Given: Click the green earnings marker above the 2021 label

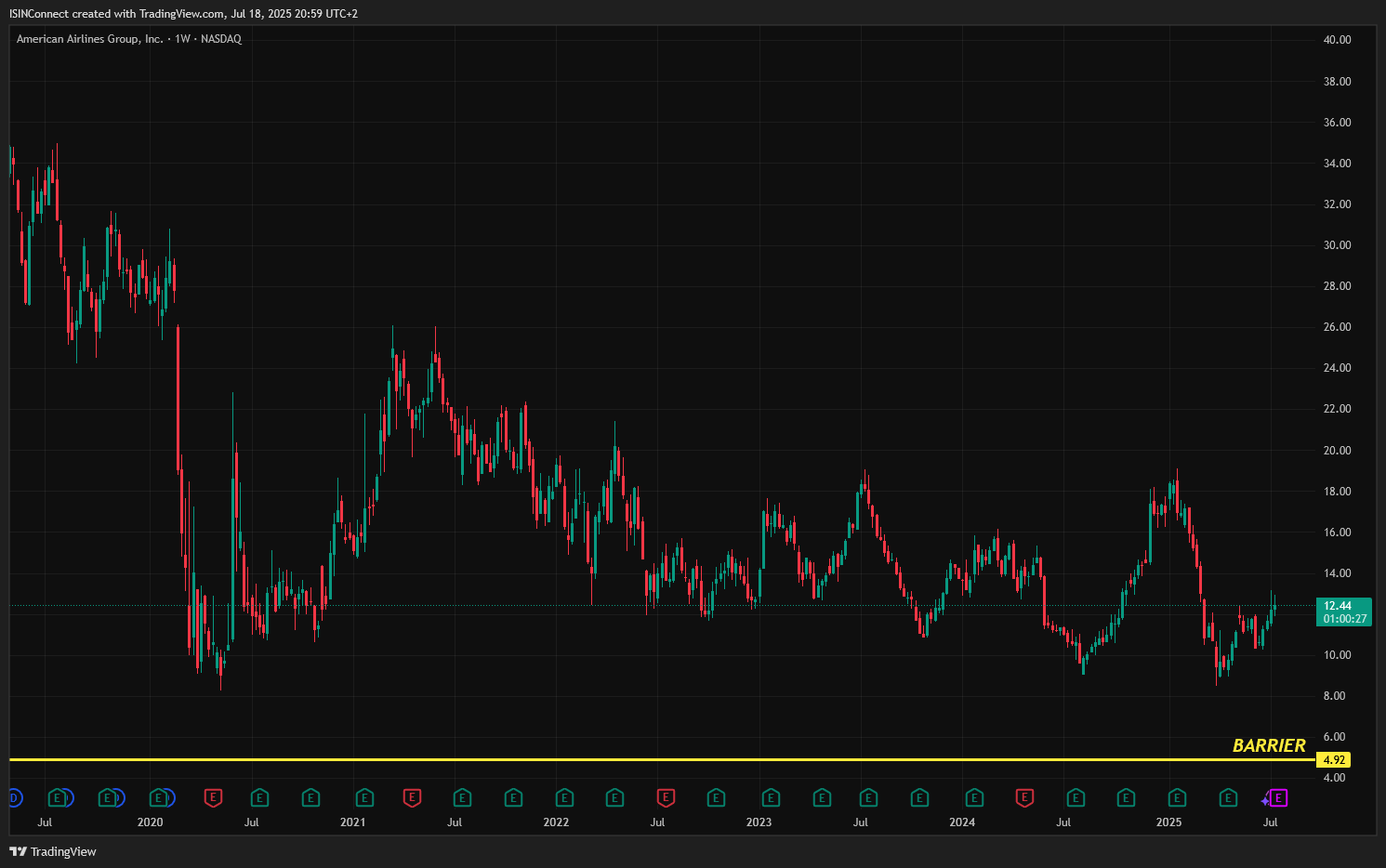Looking at the screenshot, I should click(364, 797).
